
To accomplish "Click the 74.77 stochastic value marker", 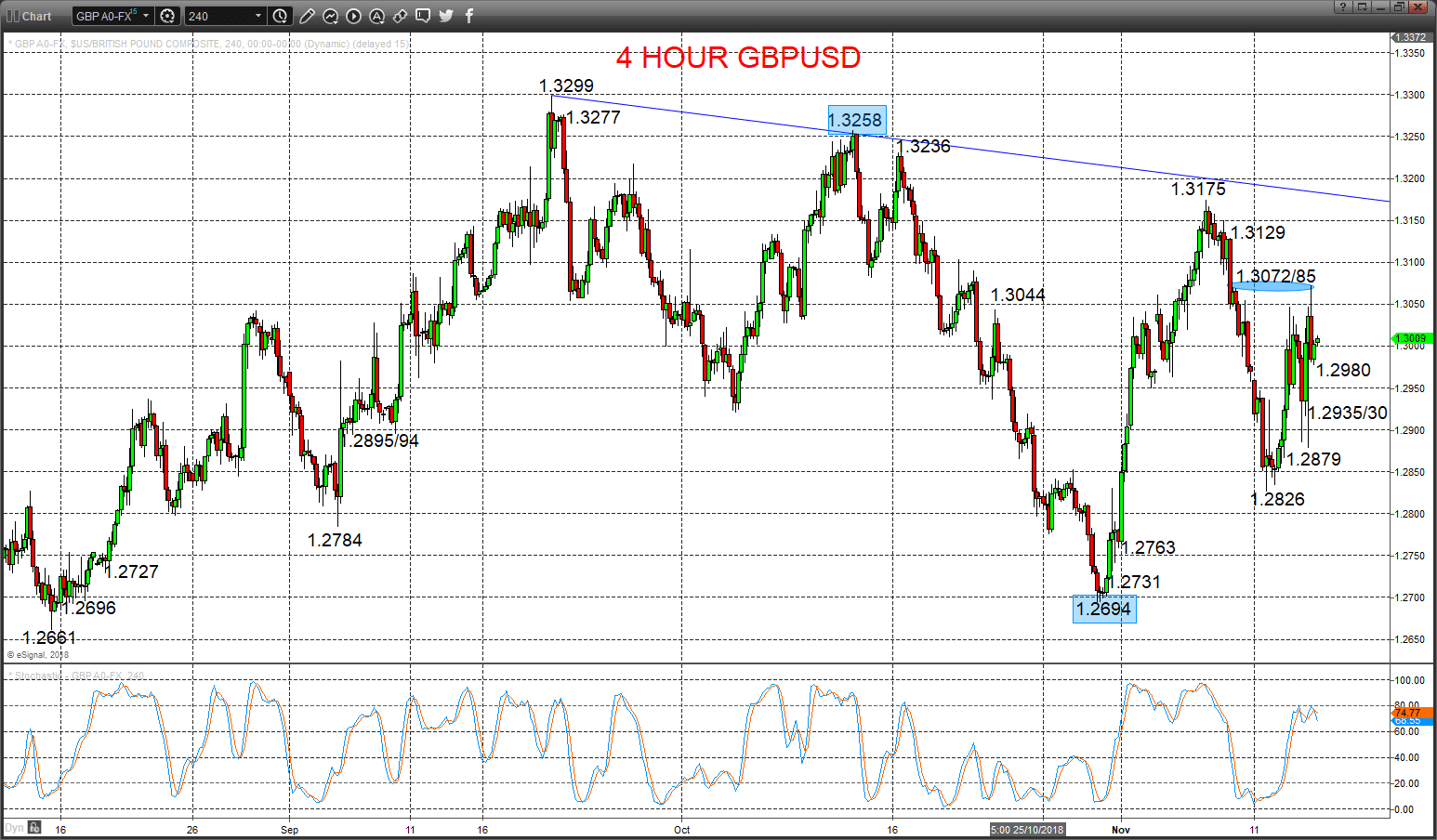I will [x=1413, y=713].
